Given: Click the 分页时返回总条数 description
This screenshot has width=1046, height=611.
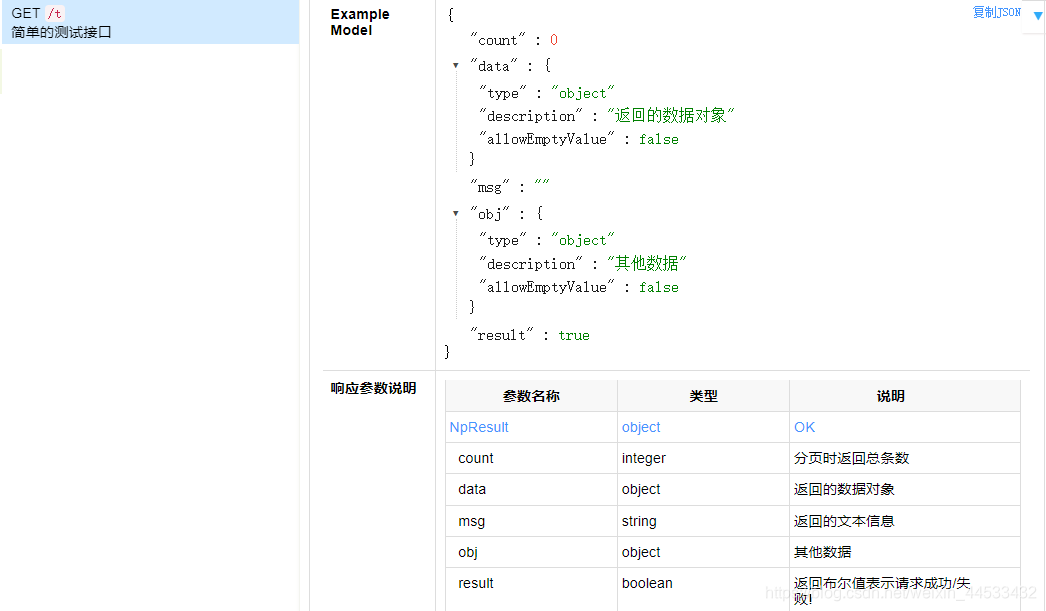Looking at the screenshot, I should (x=851, y=458).
